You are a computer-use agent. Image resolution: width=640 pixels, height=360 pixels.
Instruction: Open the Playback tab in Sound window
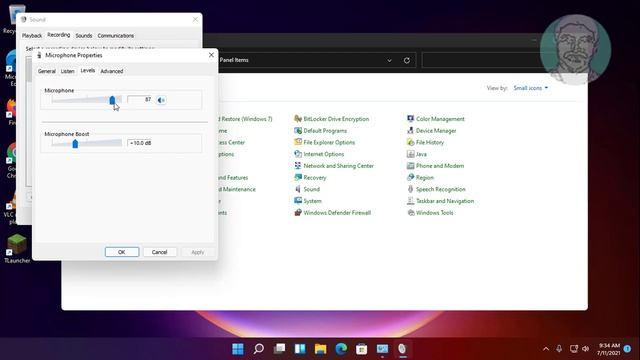click(32, 36)
